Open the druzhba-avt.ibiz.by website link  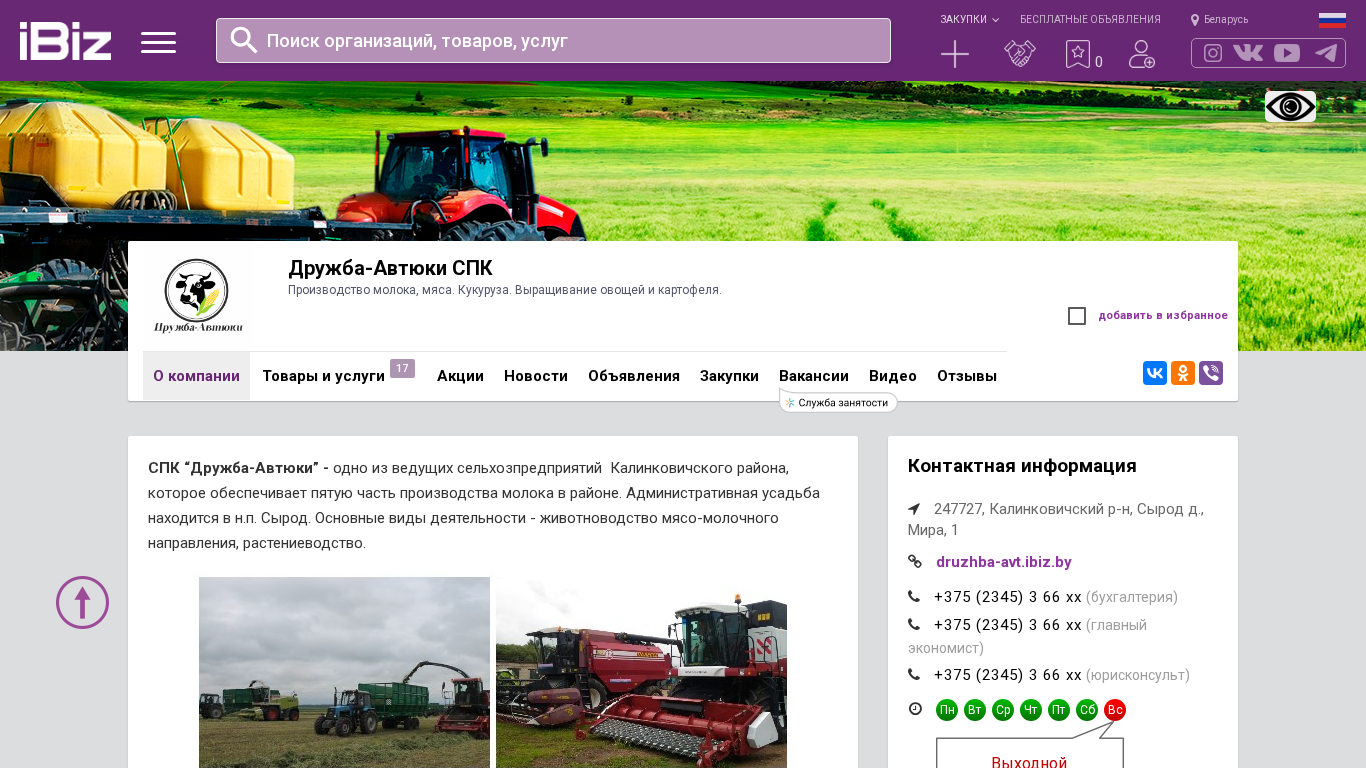(x=1004, y=562)
